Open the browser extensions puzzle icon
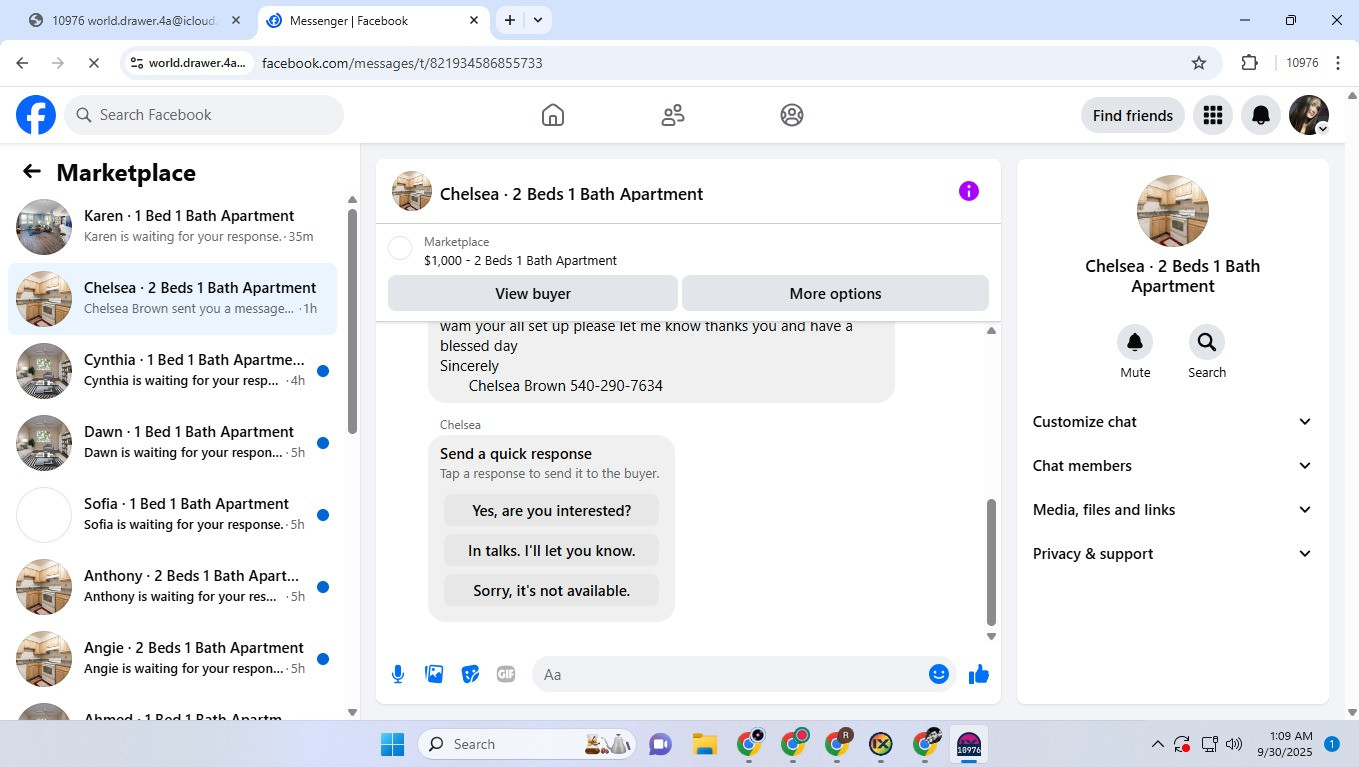1359x767 pixels. (x=1249, y=63)
